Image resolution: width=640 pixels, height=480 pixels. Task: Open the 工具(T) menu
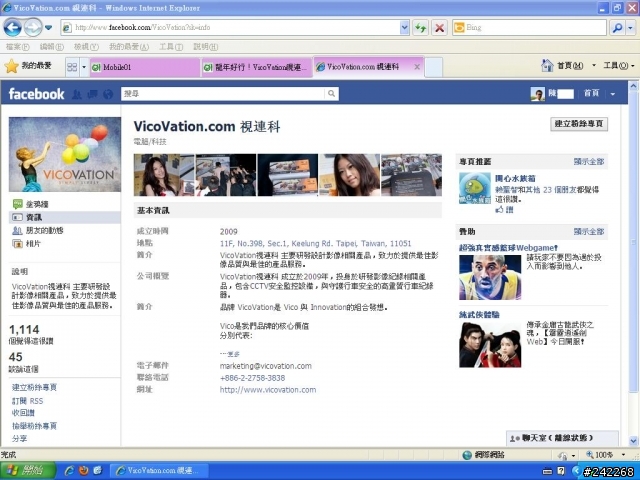171,47
